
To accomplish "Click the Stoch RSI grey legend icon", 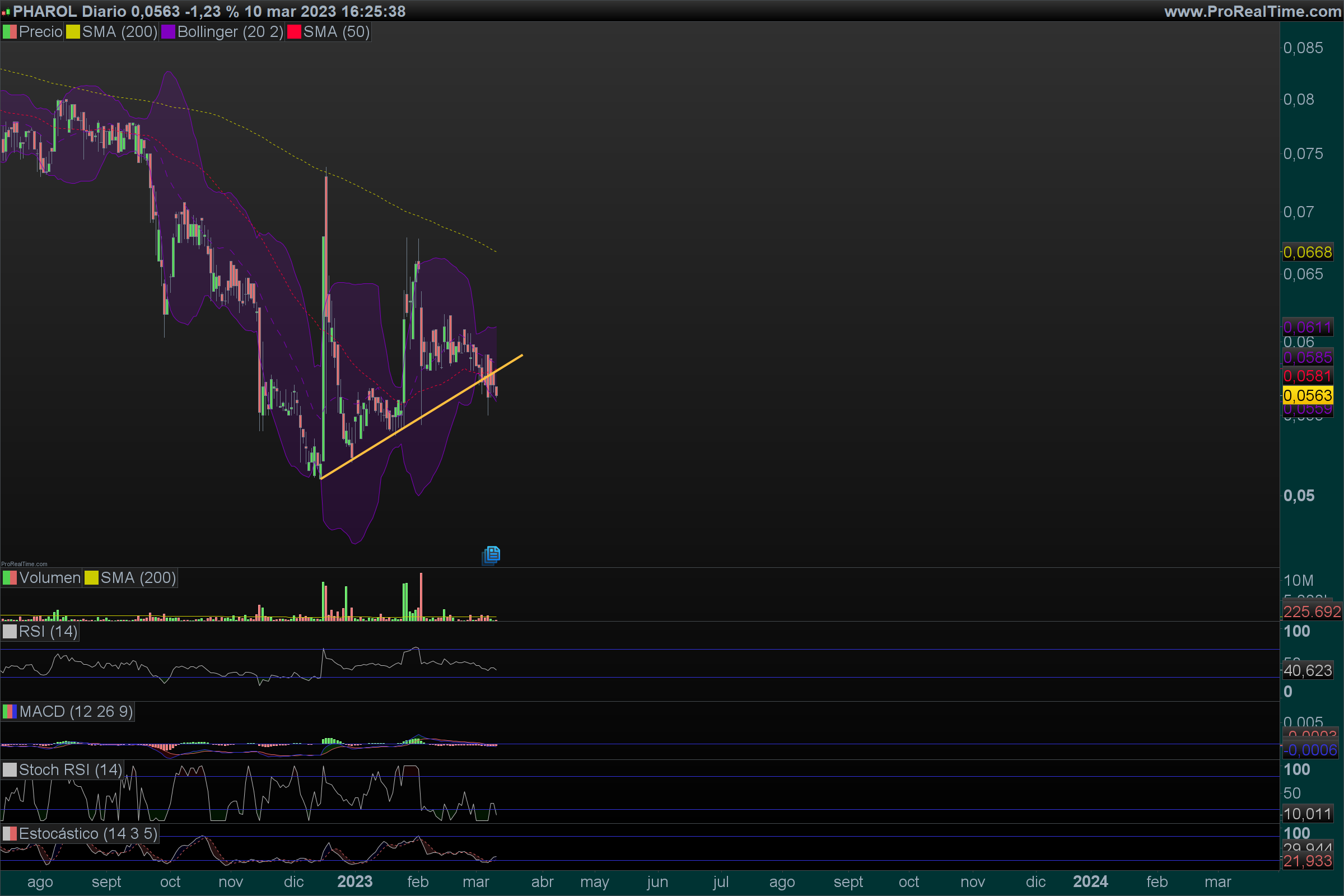I will pyautogui.click(x=10, y=769).
